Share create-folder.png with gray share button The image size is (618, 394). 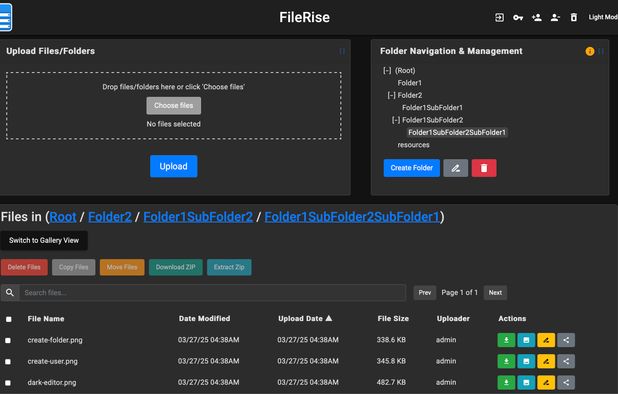pos(566,340)
